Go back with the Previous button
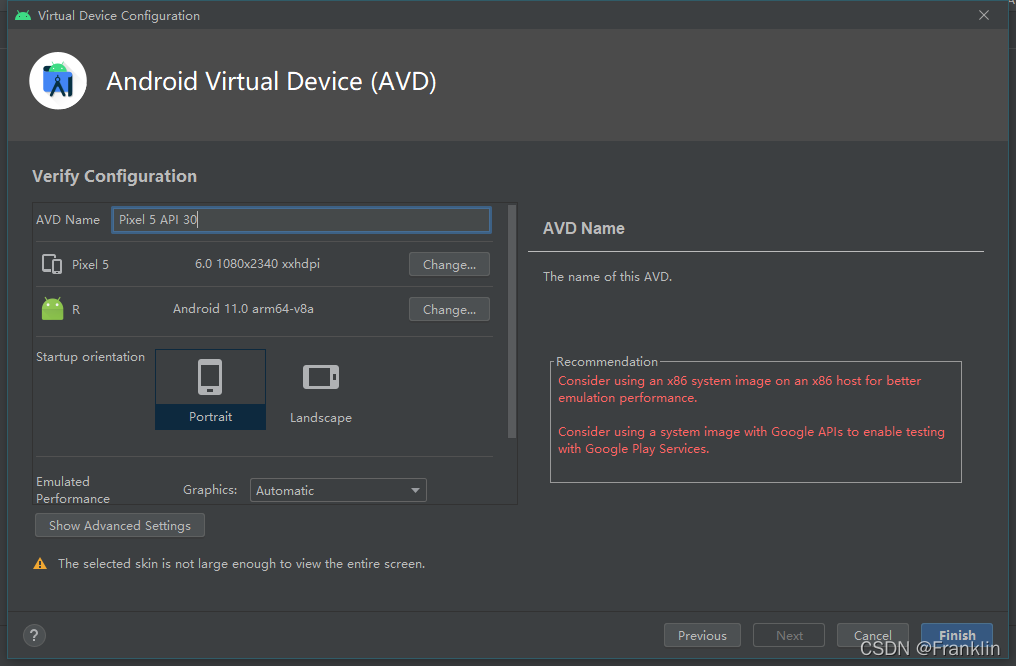This screenshot has height=666, width=1016. click(702, 636)
